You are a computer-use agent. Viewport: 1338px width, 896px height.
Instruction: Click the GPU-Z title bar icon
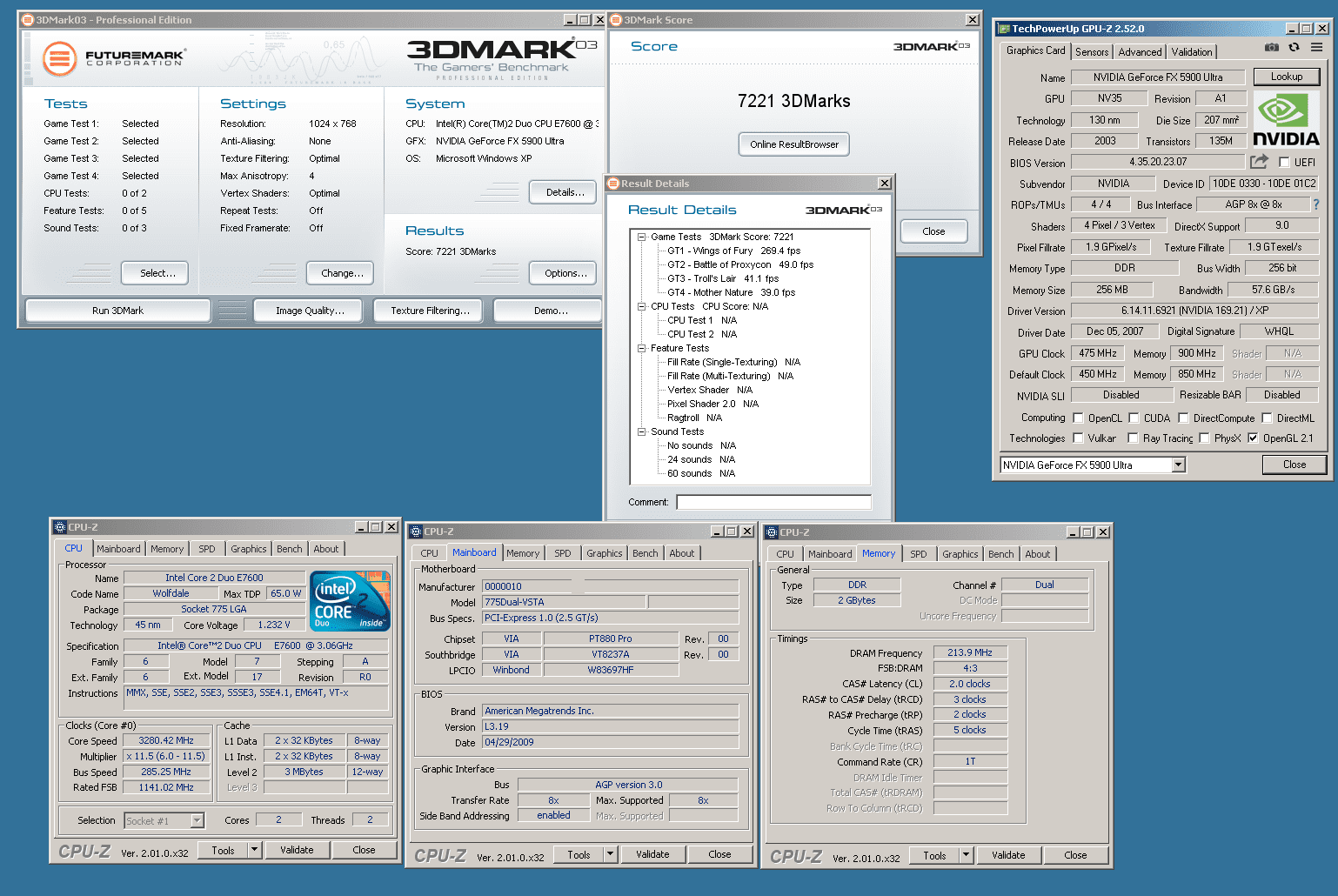pos(1005,29)
